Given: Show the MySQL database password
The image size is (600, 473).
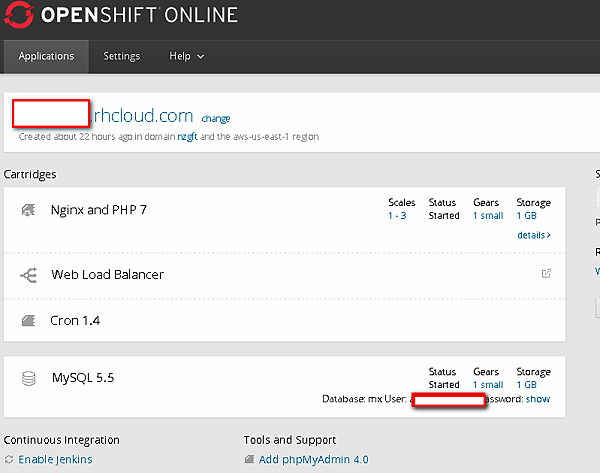Looking at the screenshot, I should point(538,399).
